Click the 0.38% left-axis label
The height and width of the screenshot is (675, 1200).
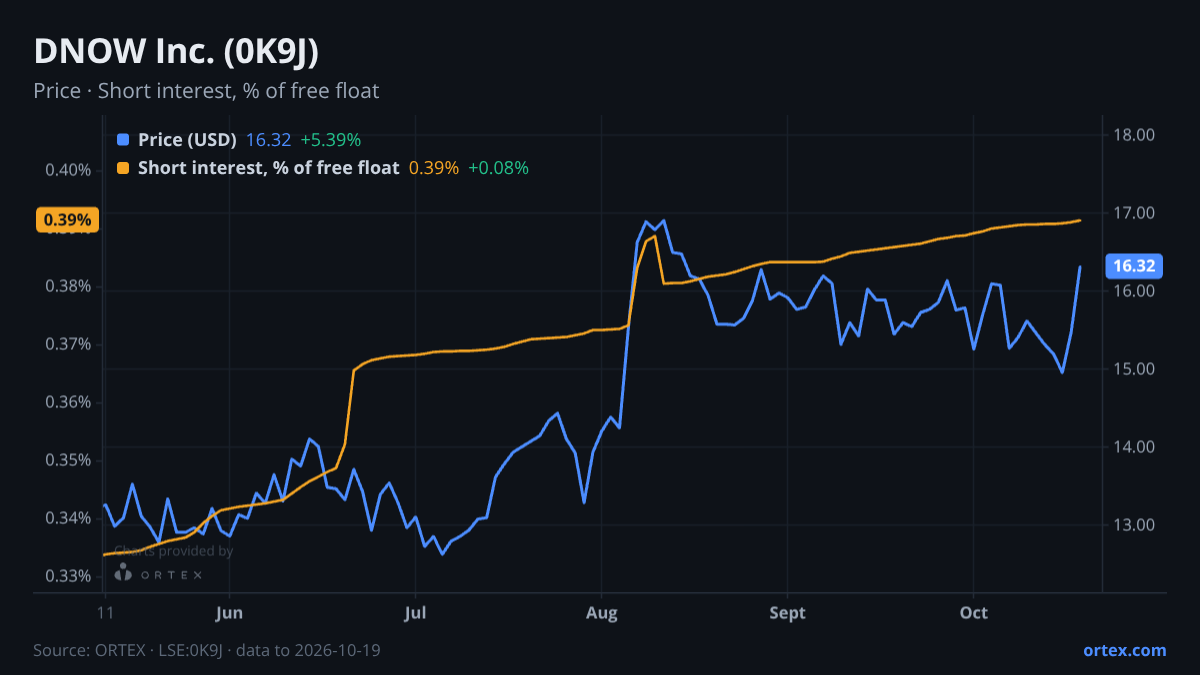[69, 287]
